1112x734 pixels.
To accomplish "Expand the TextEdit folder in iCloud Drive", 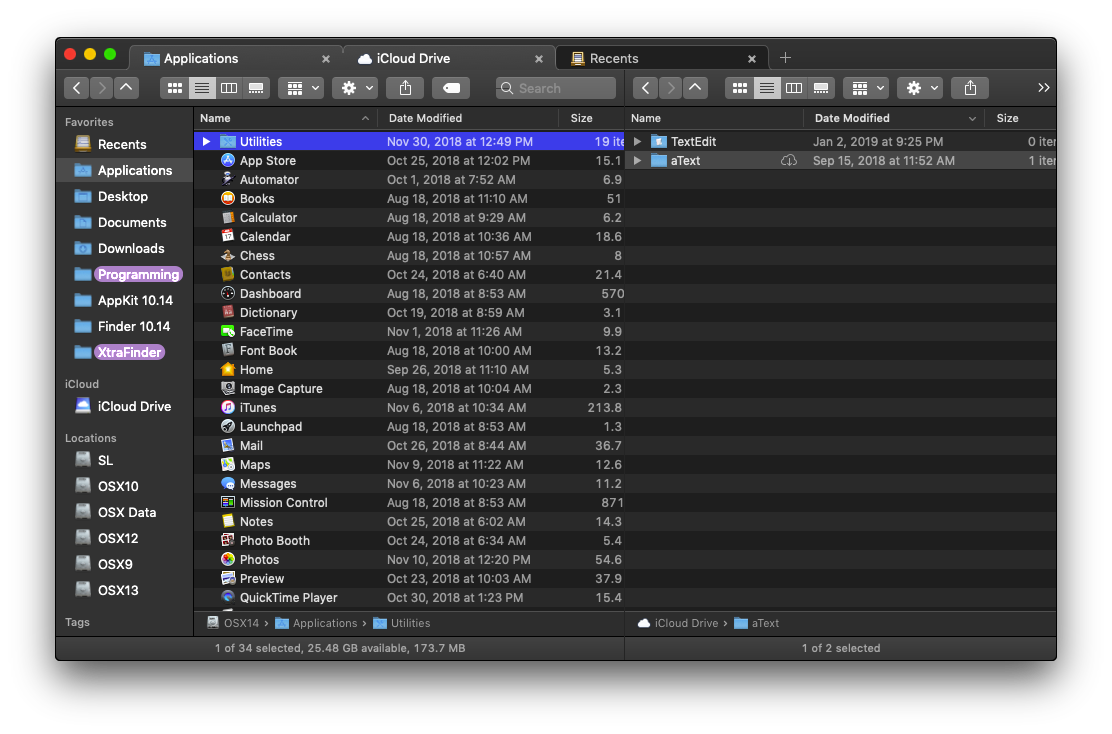I will coord(638,142).
